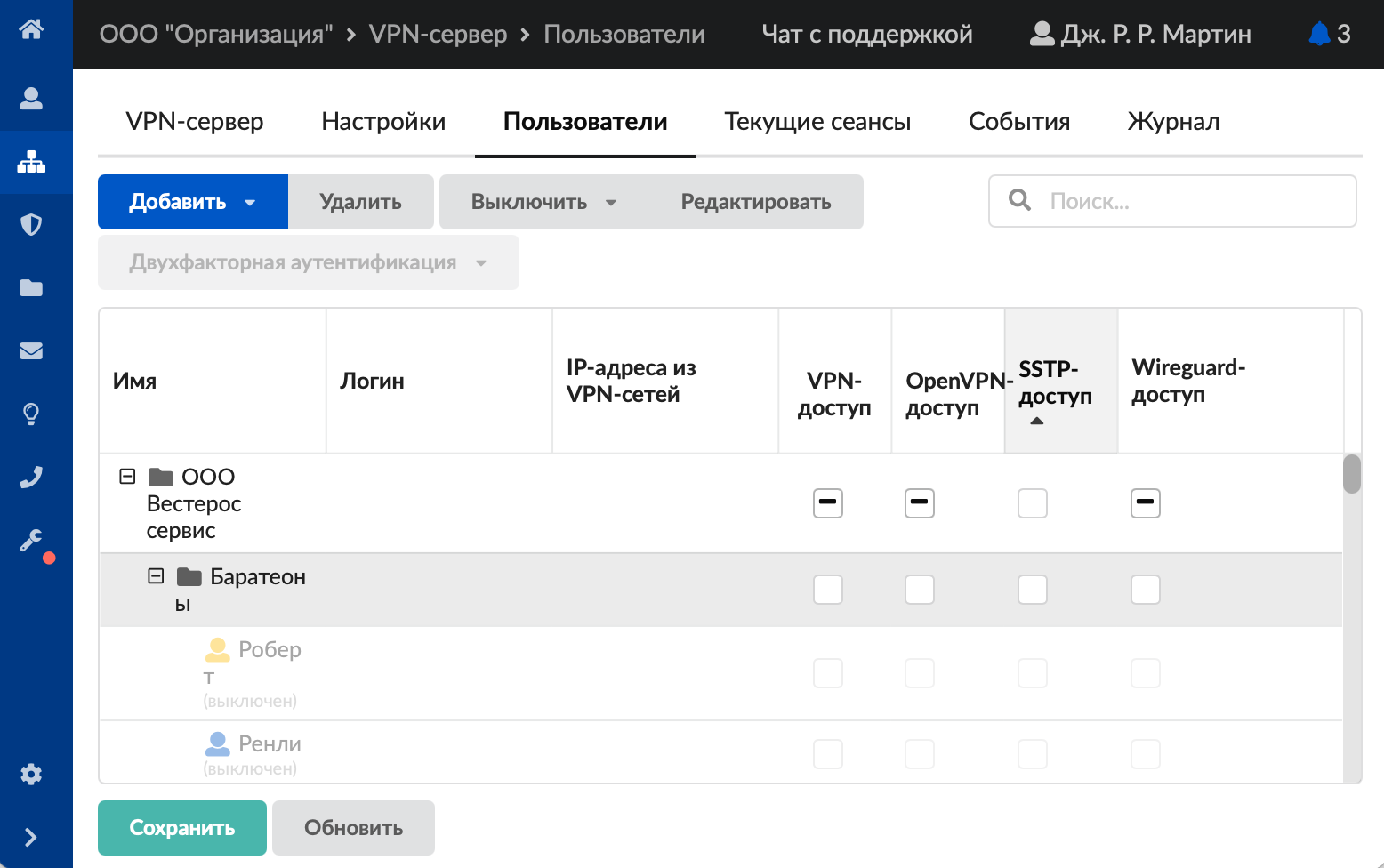
Task: Toggle Wireguard access for ООО Вестерос сервис
Action: pos(1145,503)
